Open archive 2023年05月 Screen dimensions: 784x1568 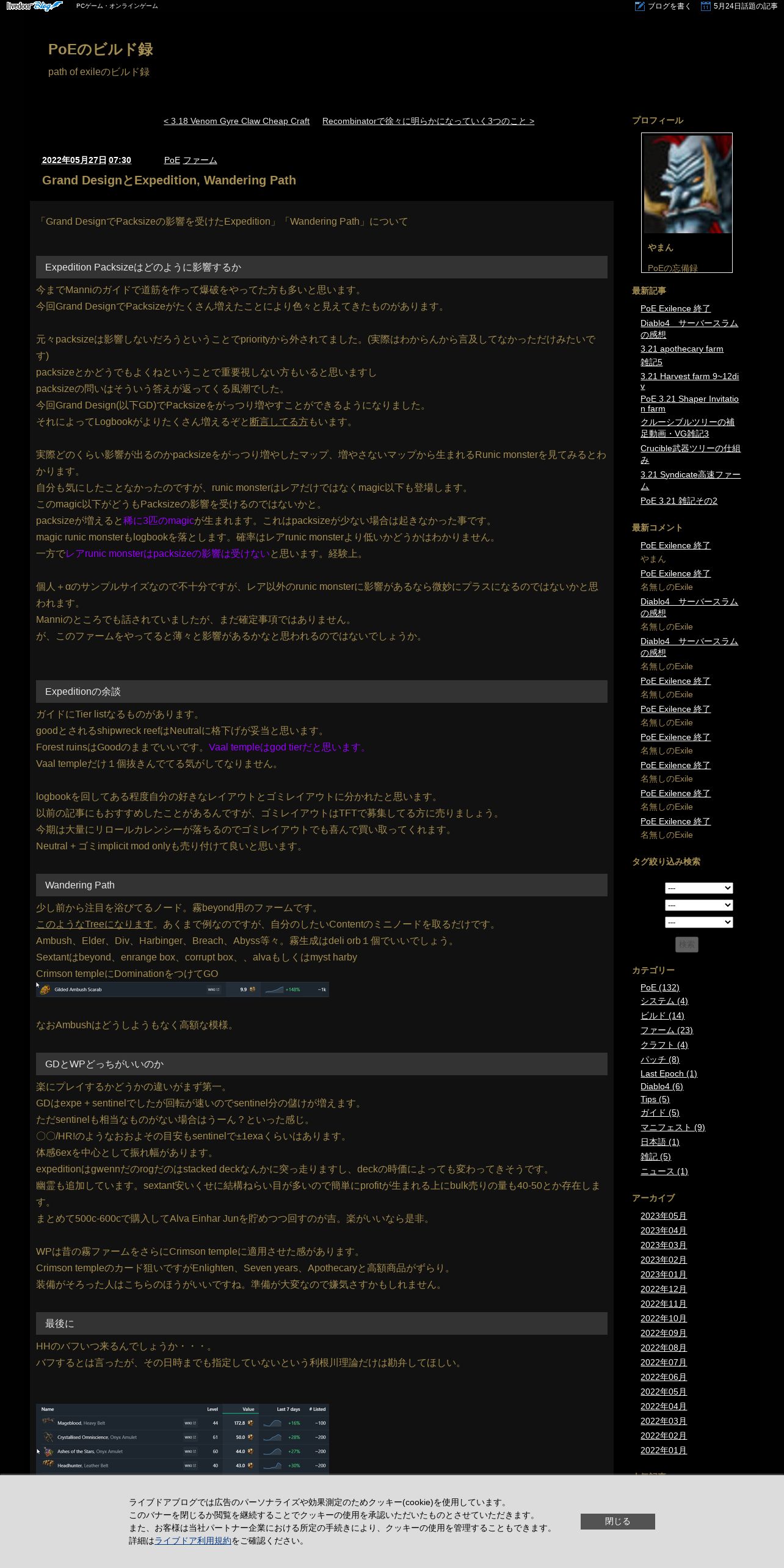point(664,1216)
